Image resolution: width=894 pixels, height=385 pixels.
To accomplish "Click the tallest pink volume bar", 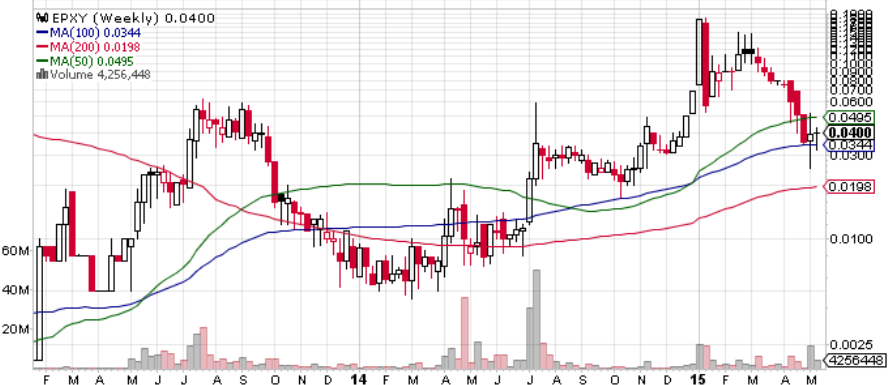I will point(465,333).
